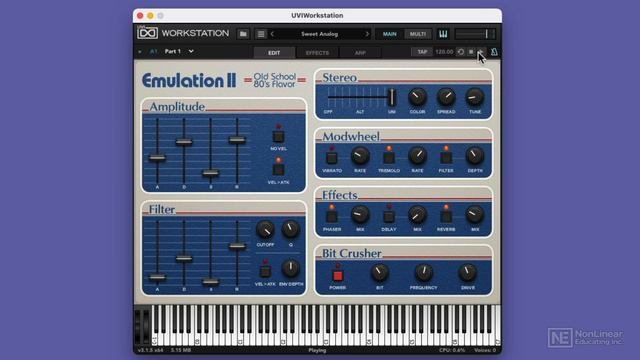Toggle the Filter VEL > ATK switch
The height and width of the screenshot is (360, 640).
pyautogui.click(x=265, y=271)
